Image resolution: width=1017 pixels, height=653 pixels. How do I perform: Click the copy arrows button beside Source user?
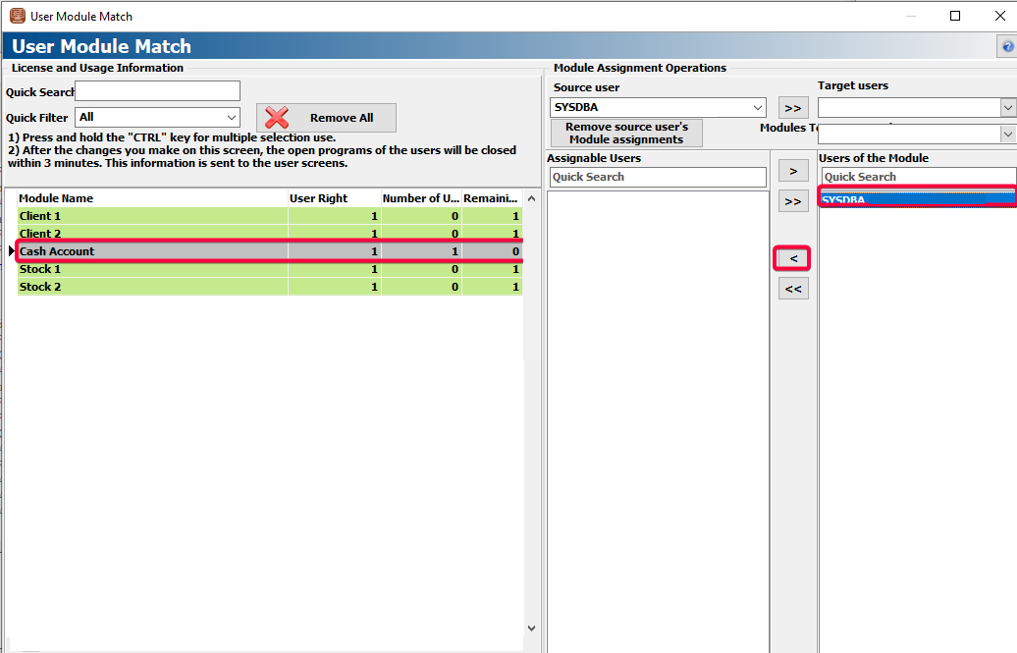point(793,108)
